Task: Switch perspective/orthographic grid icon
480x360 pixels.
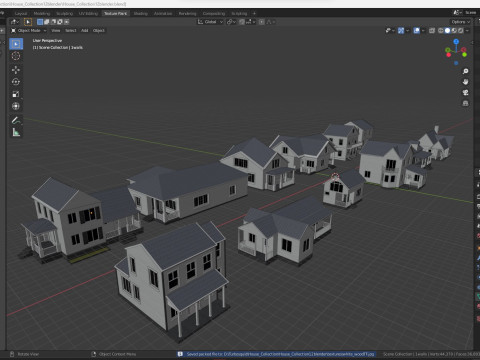Action: click(466, 103)
